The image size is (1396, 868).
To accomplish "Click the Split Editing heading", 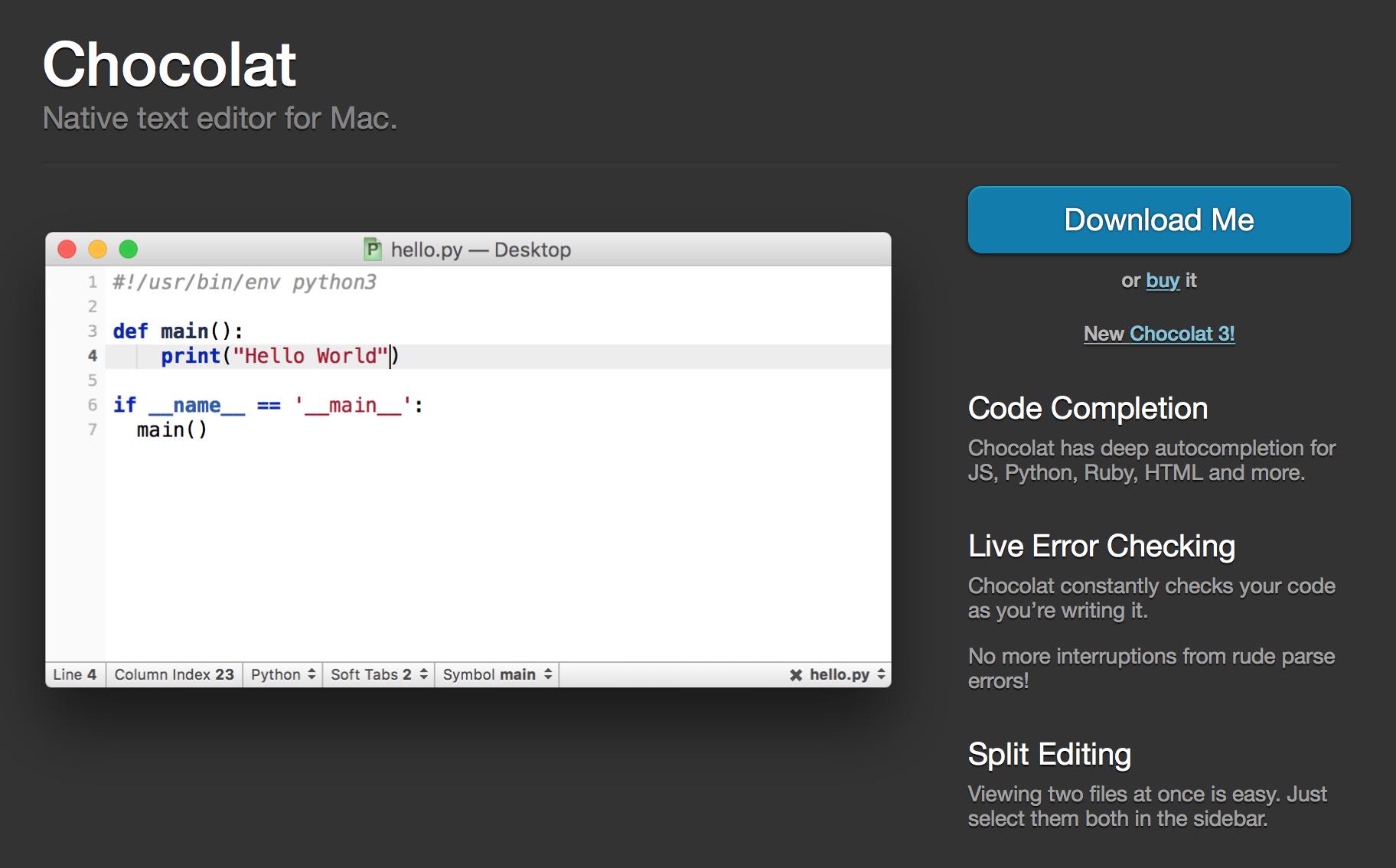I will click(x=1049, y=755).
